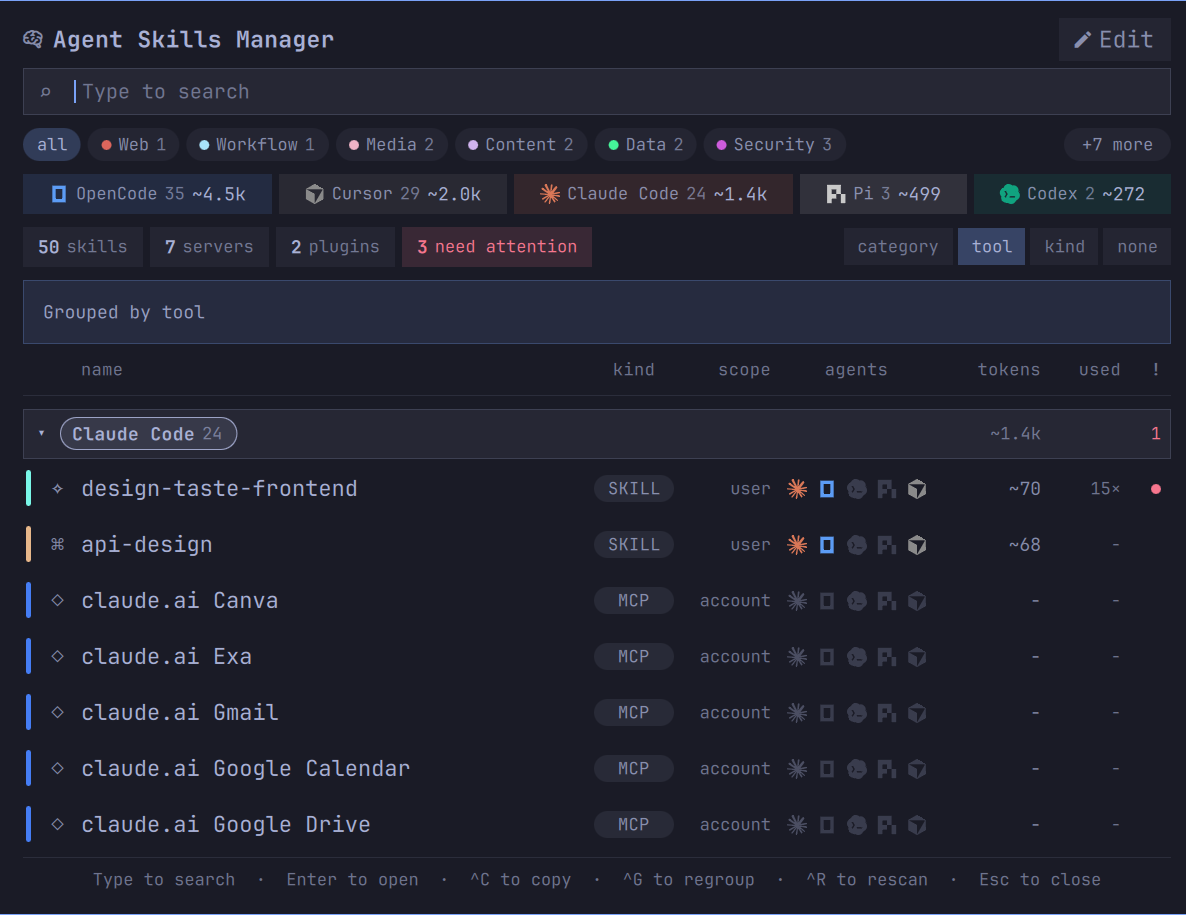Sort by the kind column header

point(634,370)
